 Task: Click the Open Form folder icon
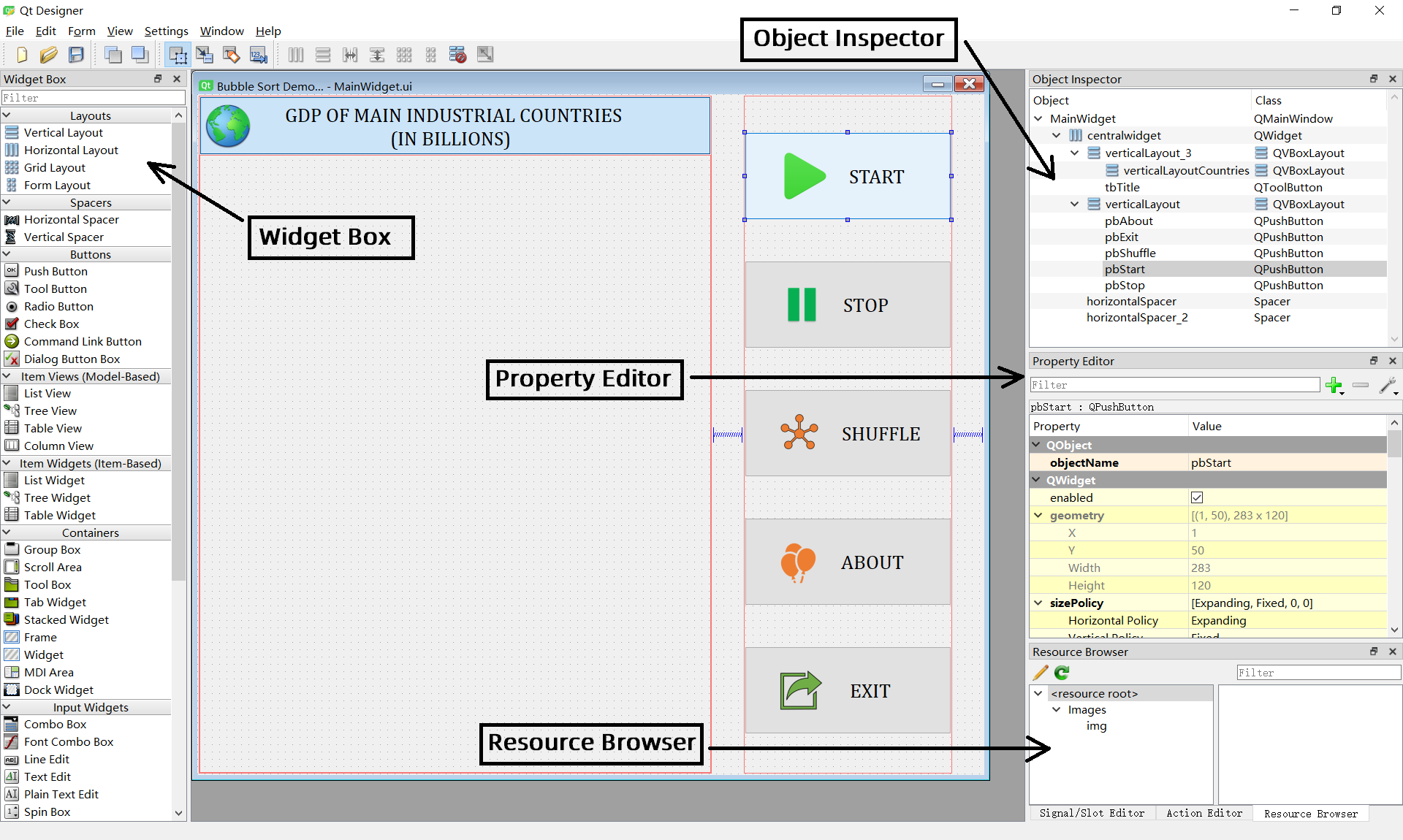click(49, 55)
